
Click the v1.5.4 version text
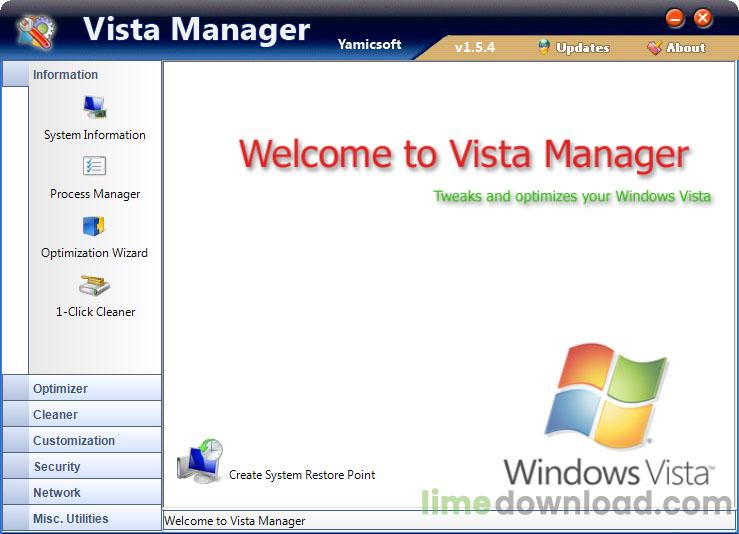point(475,47)
